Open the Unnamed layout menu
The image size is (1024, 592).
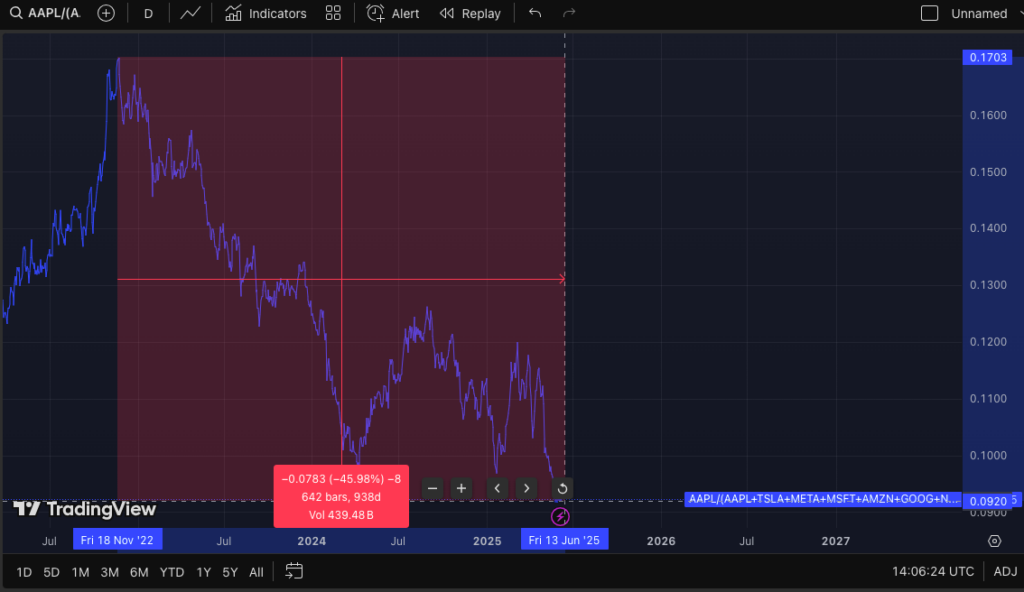click(979, 13)
